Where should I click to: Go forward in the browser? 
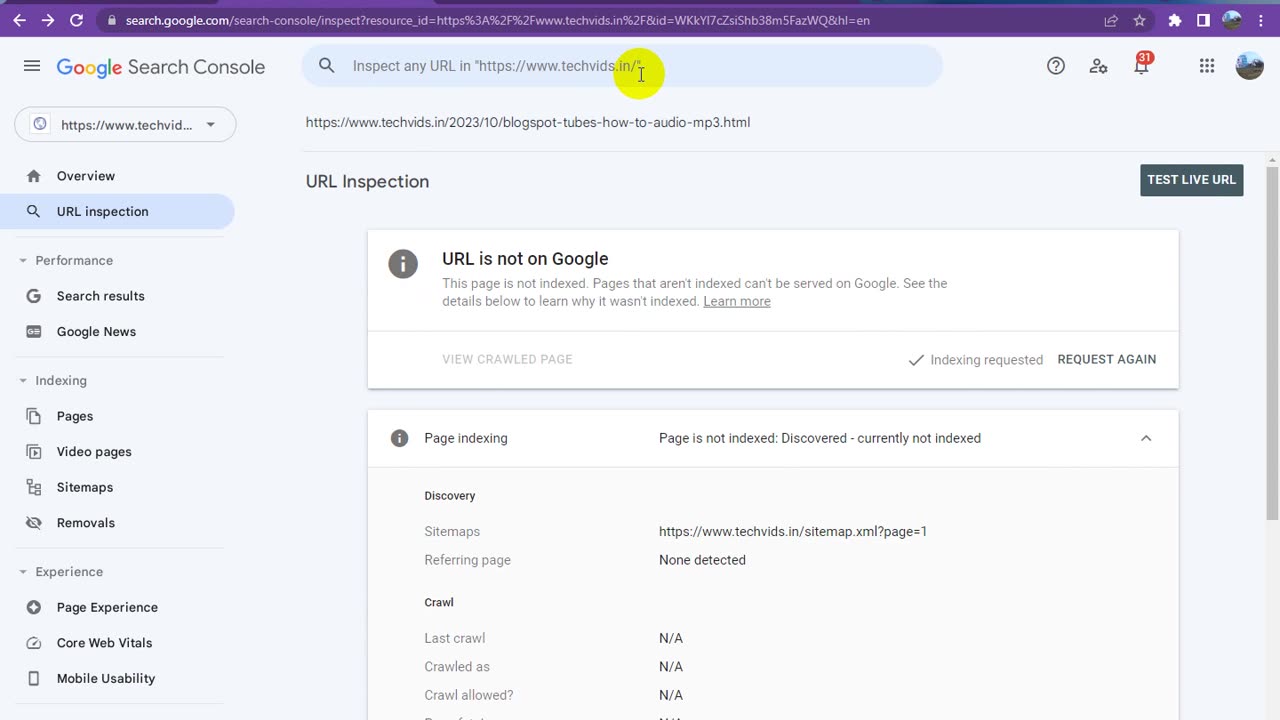click(48, 20)
